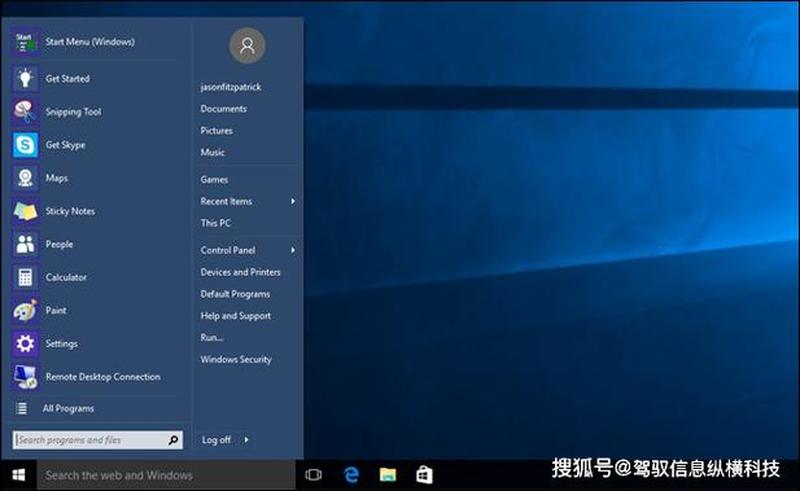
Task: Select the Games menu entry
Action: [x=214, y=180]
